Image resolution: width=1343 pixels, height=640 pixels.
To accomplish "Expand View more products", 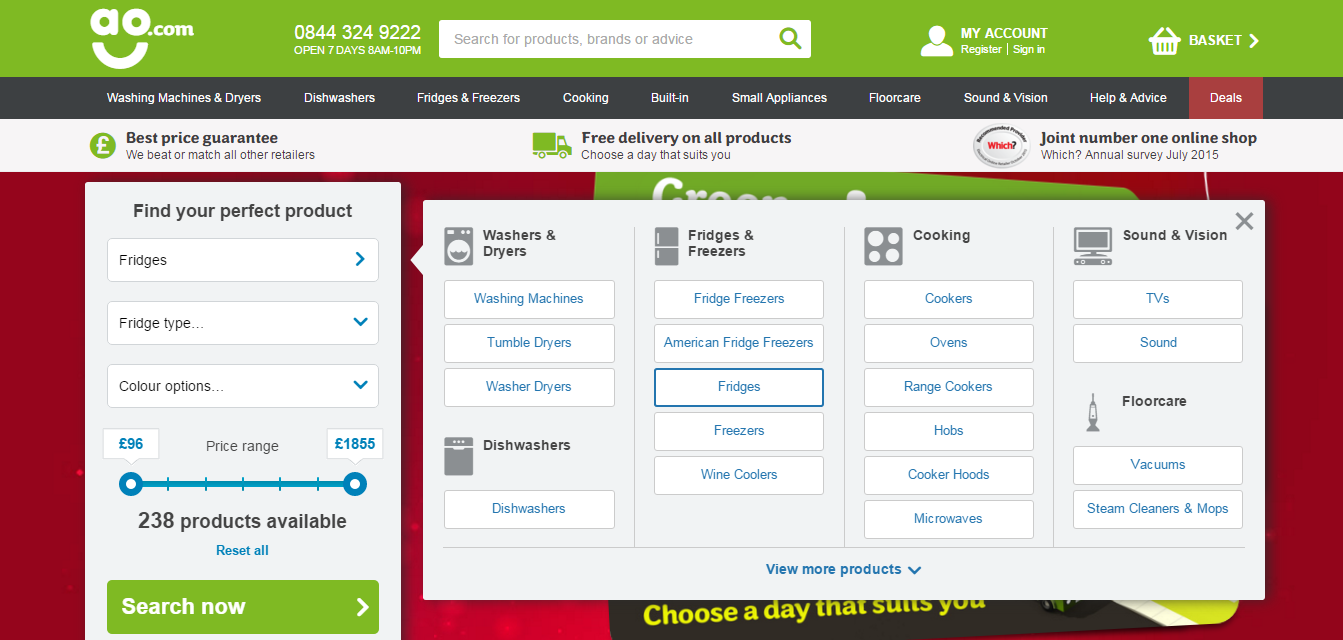I will point(844,569).
